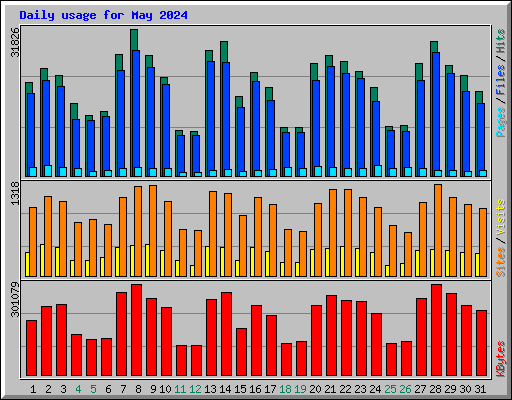The width and height of the screenshot is (512, 400).
Task: Click green weekend day label 4
Action: pos(78,389)
